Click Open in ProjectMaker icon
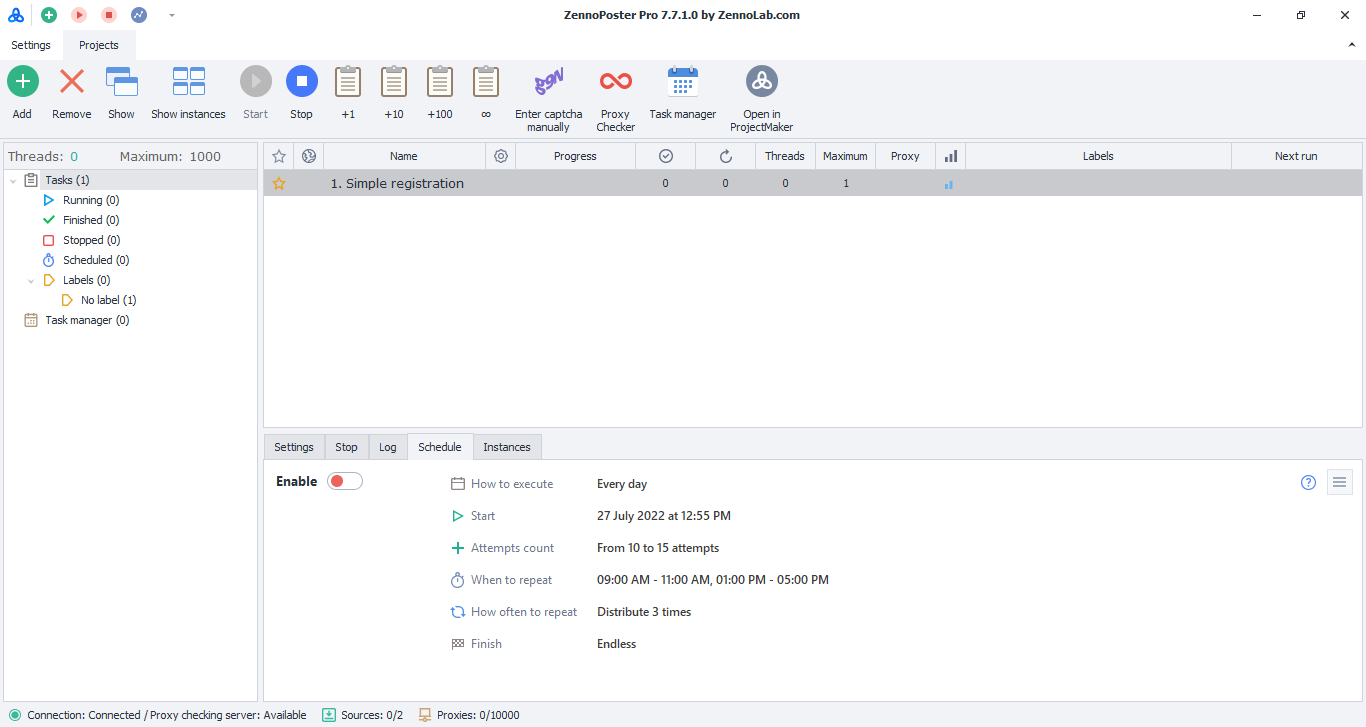This screenshot has height=727, width=1366. click(x=761, y=82)
